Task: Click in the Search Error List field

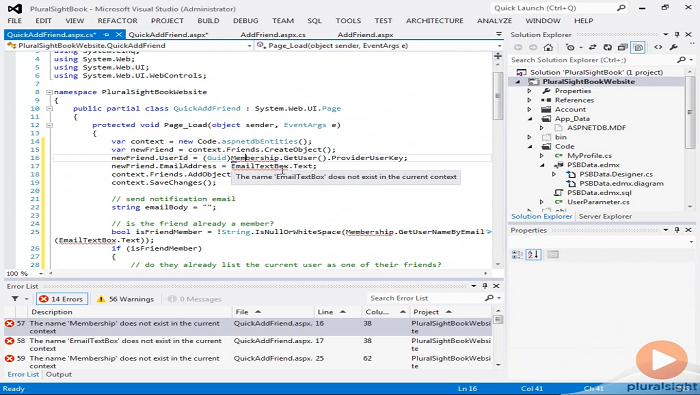Action: click(x=425, y=298)
